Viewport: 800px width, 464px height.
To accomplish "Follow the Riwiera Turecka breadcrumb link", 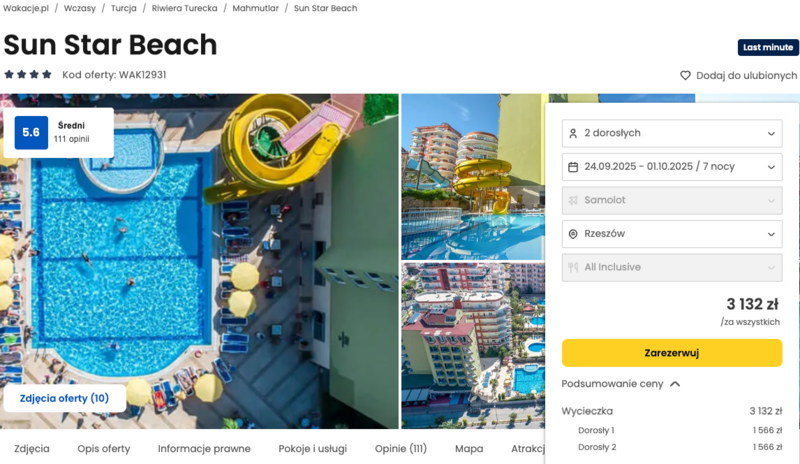I will click(x=184, y=8).
